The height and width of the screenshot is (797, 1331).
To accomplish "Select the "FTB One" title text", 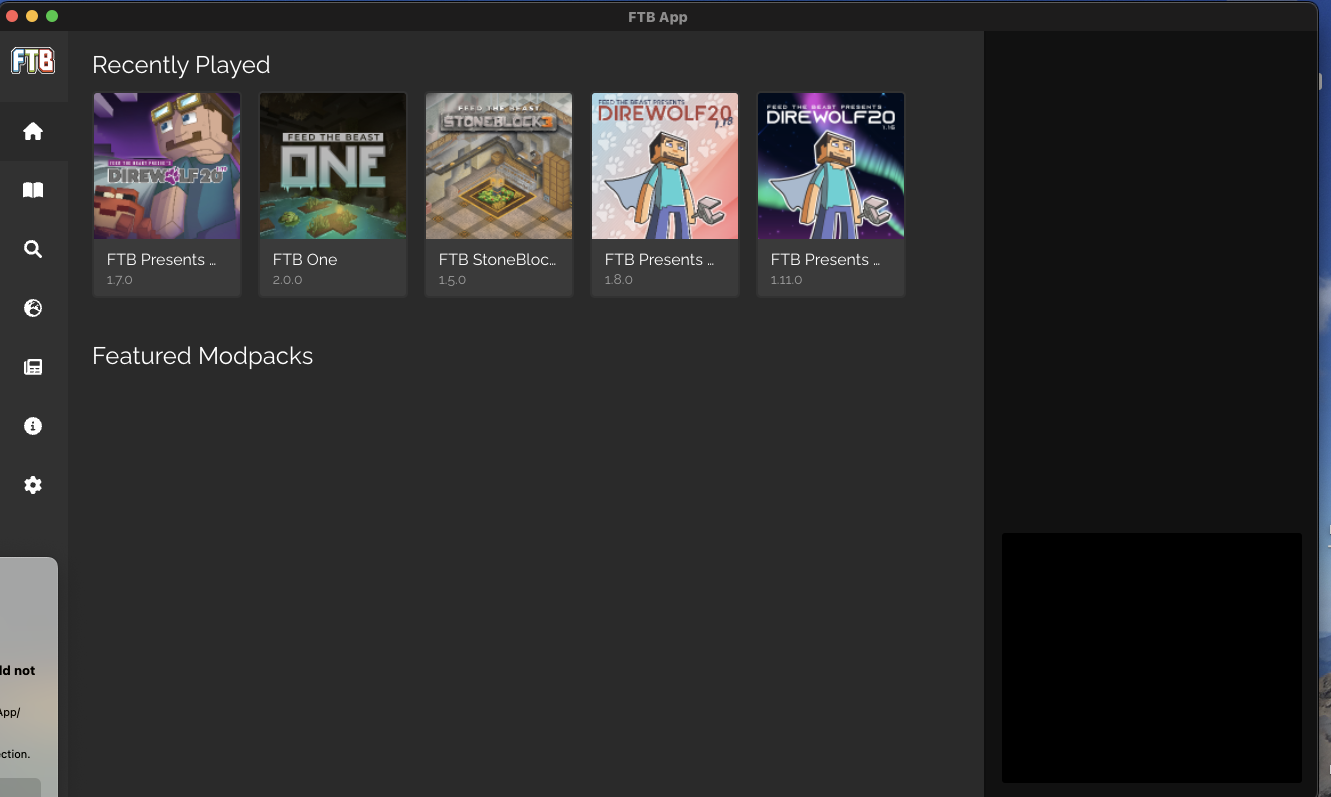I will pos(305,259).
